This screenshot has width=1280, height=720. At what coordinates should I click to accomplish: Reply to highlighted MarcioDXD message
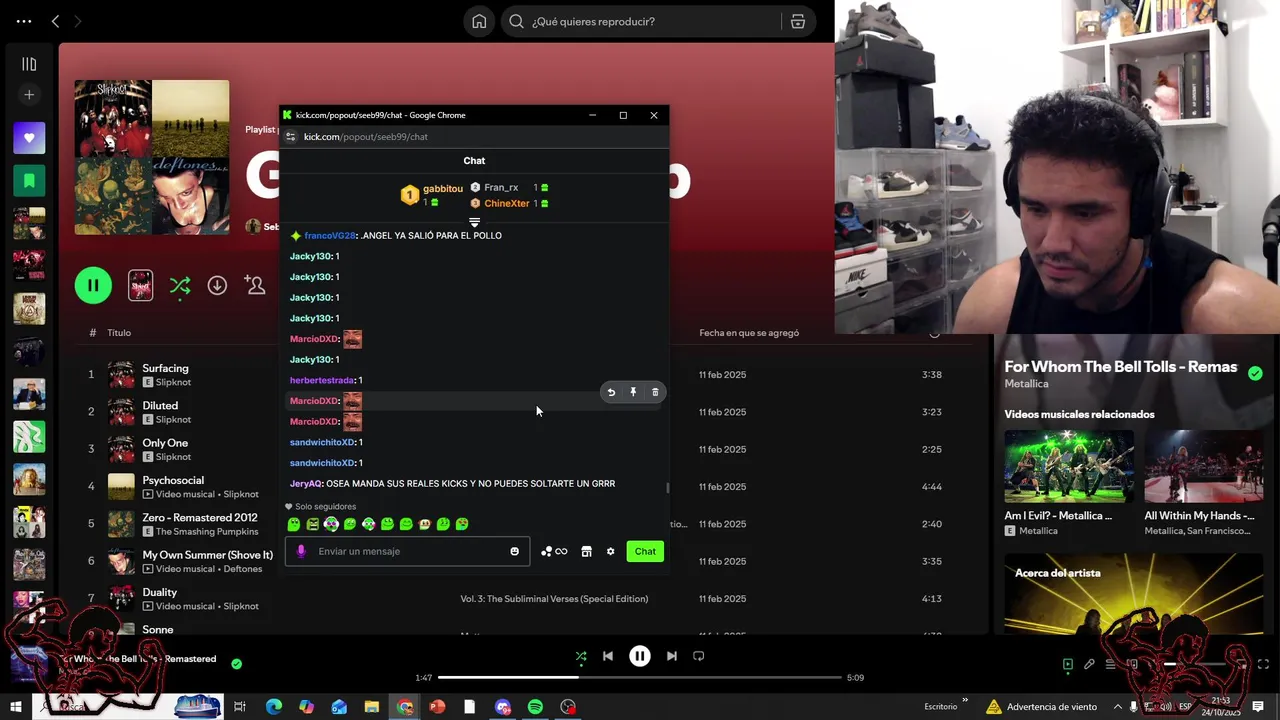(611, 392)
